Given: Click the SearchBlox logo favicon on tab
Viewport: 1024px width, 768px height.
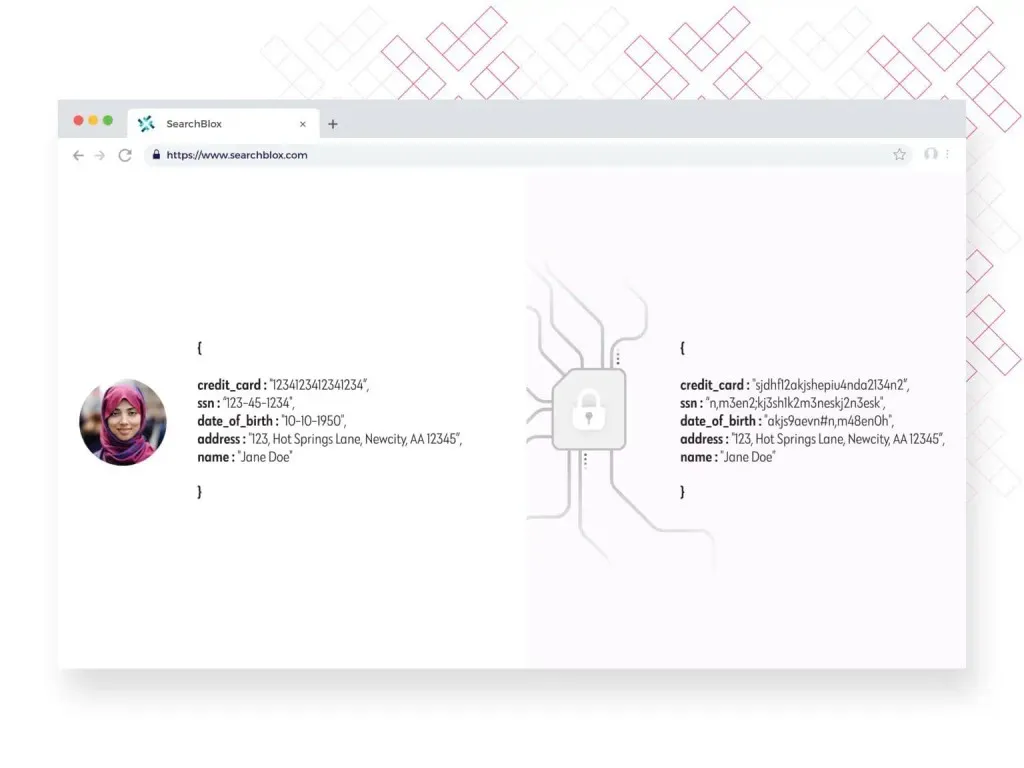Looking at the screenshot, I should (146, 123).
